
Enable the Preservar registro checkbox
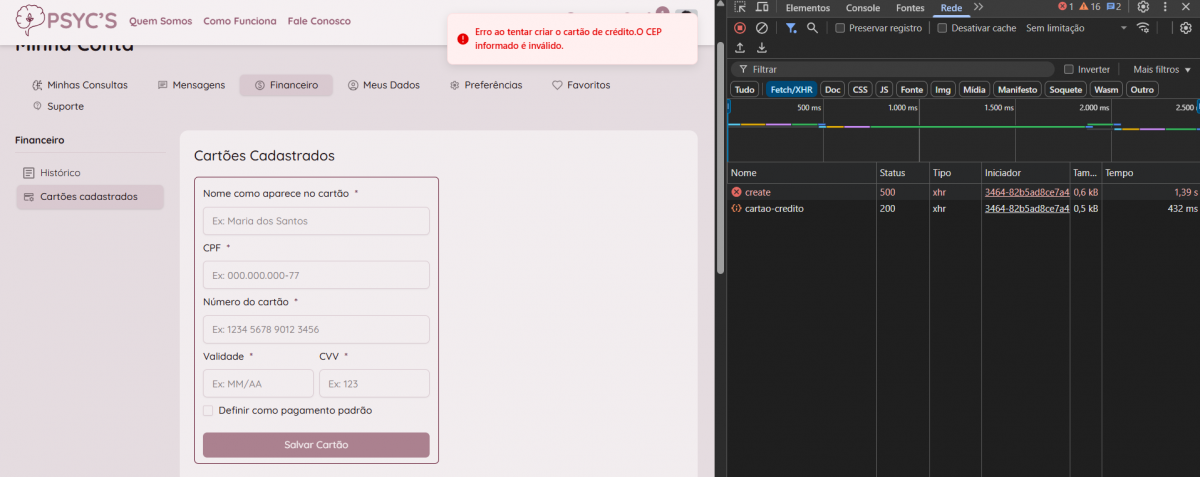(840, 28)
